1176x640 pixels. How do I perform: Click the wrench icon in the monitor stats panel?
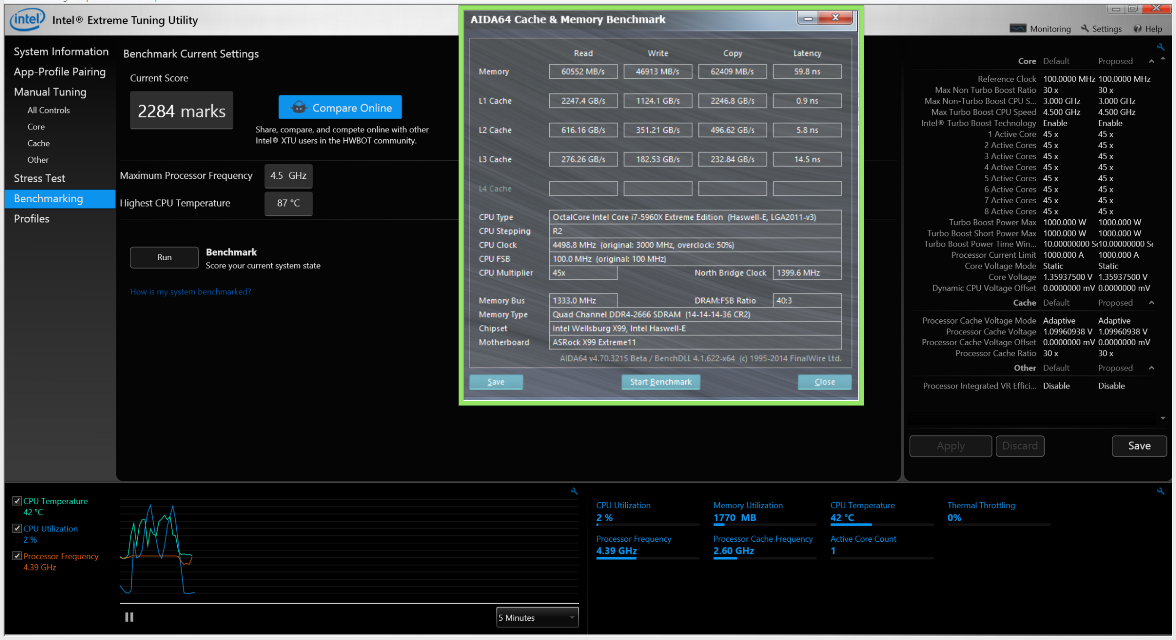1160,491
